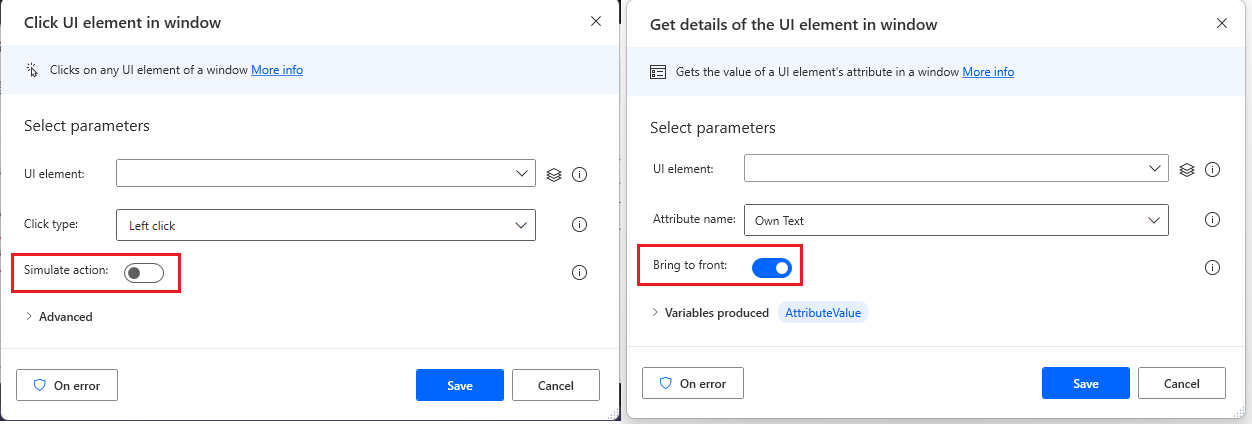The width and height of the screenshot is (1252, 424).
Task: Click the layers icon in Get details dialog
Action: point(1187,169)
